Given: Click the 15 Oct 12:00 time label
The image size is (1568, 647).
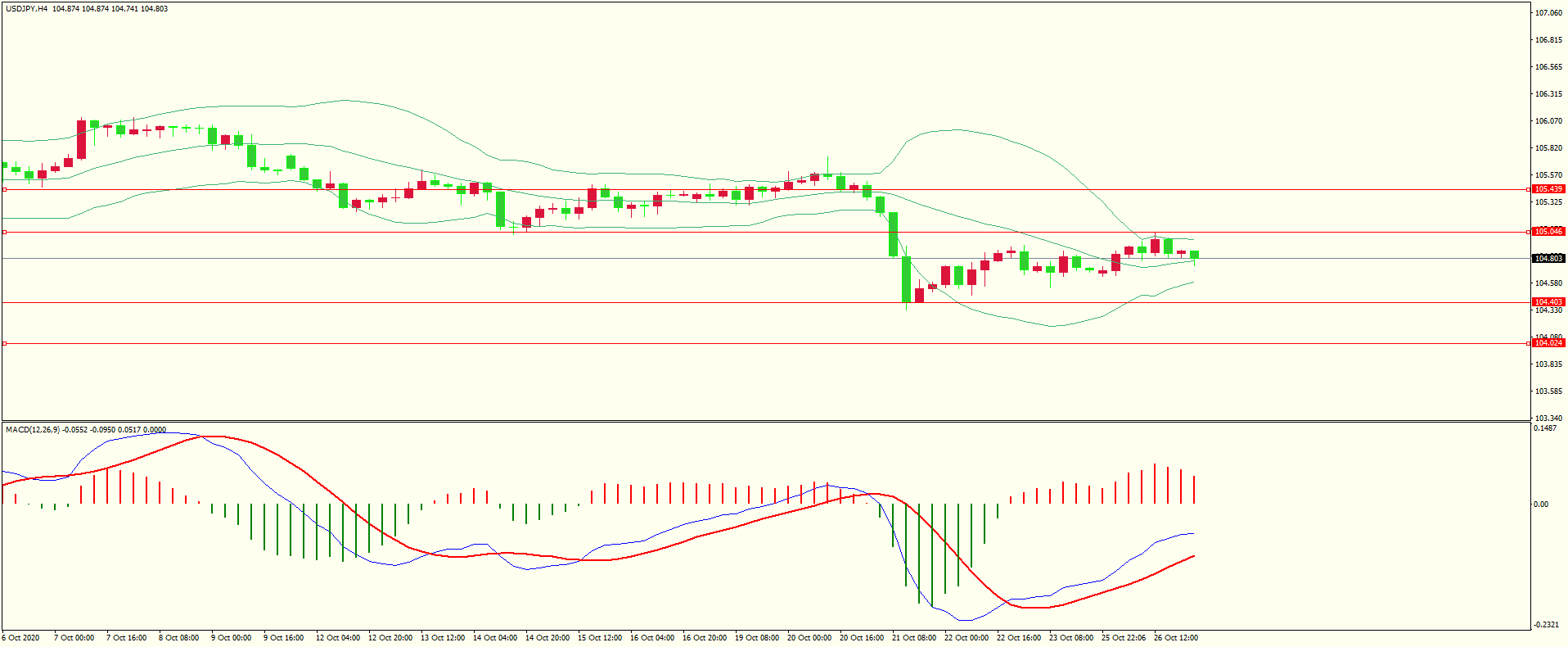Looking at the screenshot, I should 600,638.
